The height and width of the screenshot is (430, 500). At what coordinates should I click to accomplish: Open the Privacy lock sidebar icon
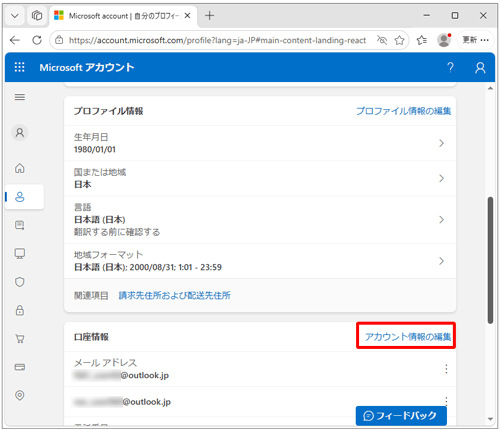point(20,310)
